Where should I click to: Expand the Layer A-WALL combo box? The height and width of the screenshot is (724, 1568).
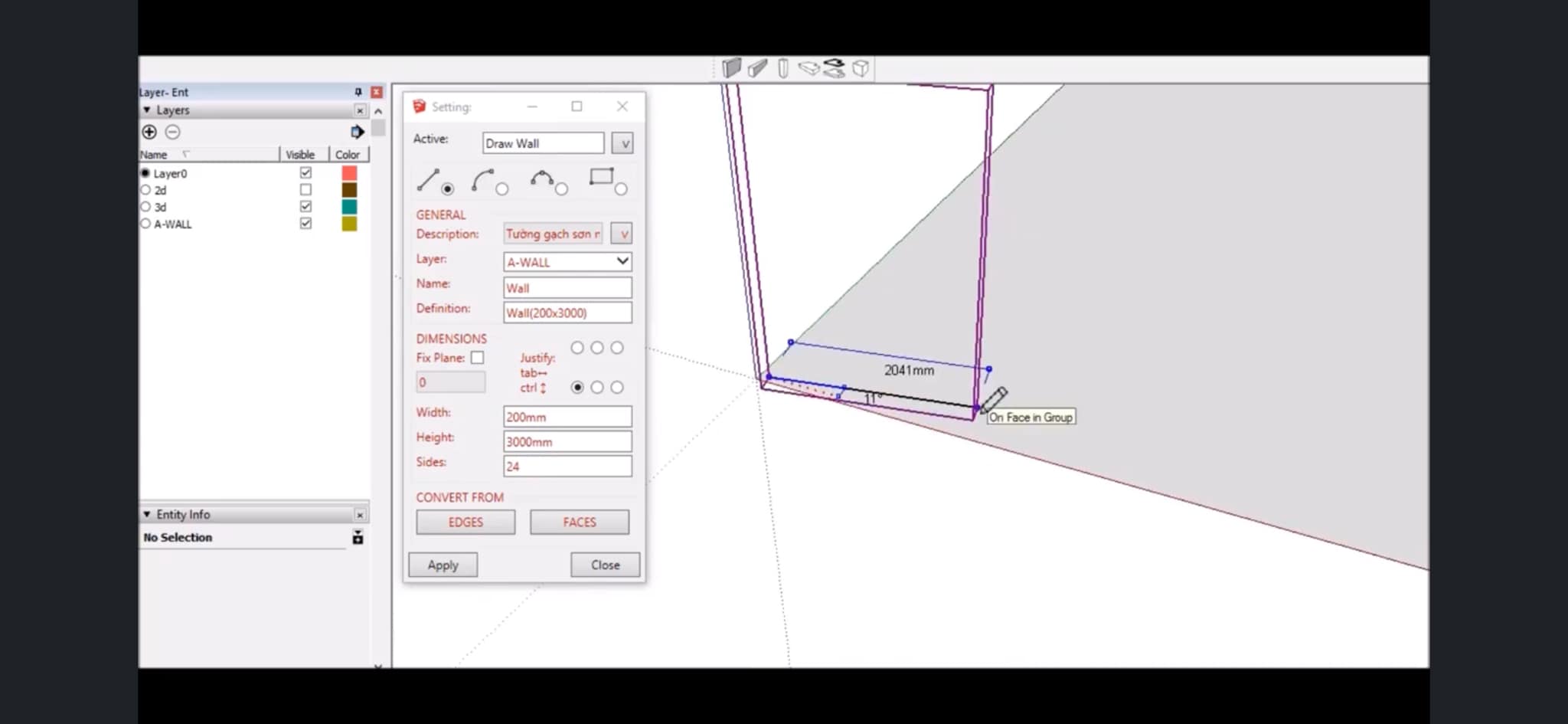[x=567, y=262]
